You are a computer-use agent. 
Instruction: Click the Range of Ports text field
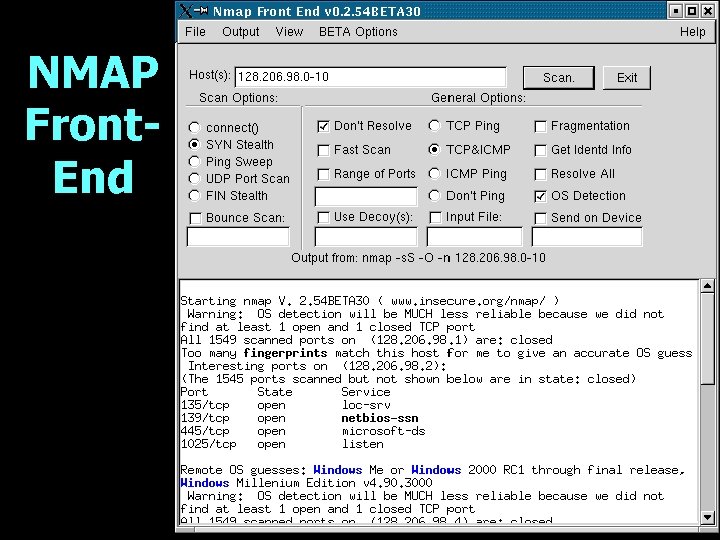click(366, 196)
